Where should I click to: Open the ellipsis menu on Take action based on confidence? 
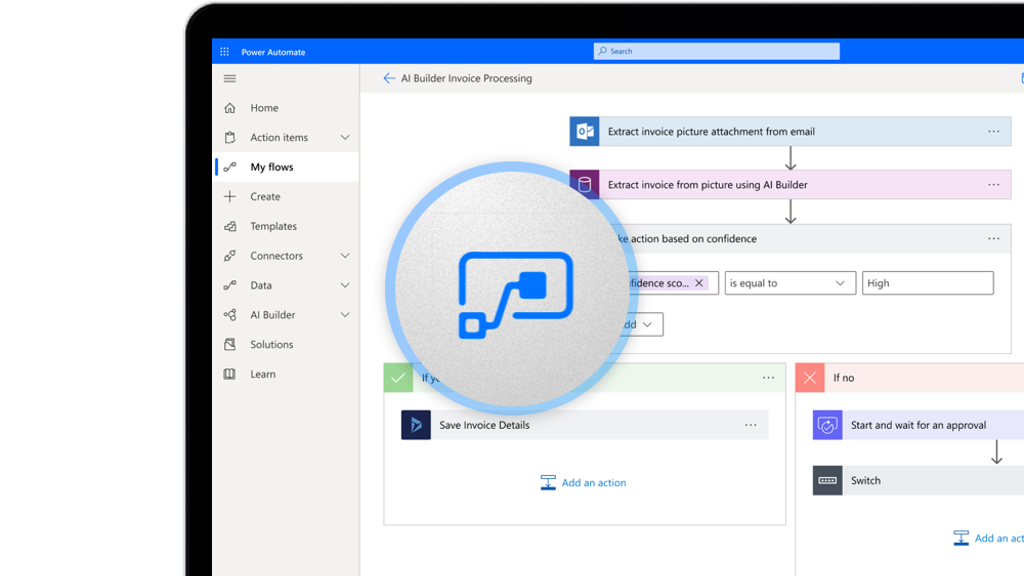(993, 238)
